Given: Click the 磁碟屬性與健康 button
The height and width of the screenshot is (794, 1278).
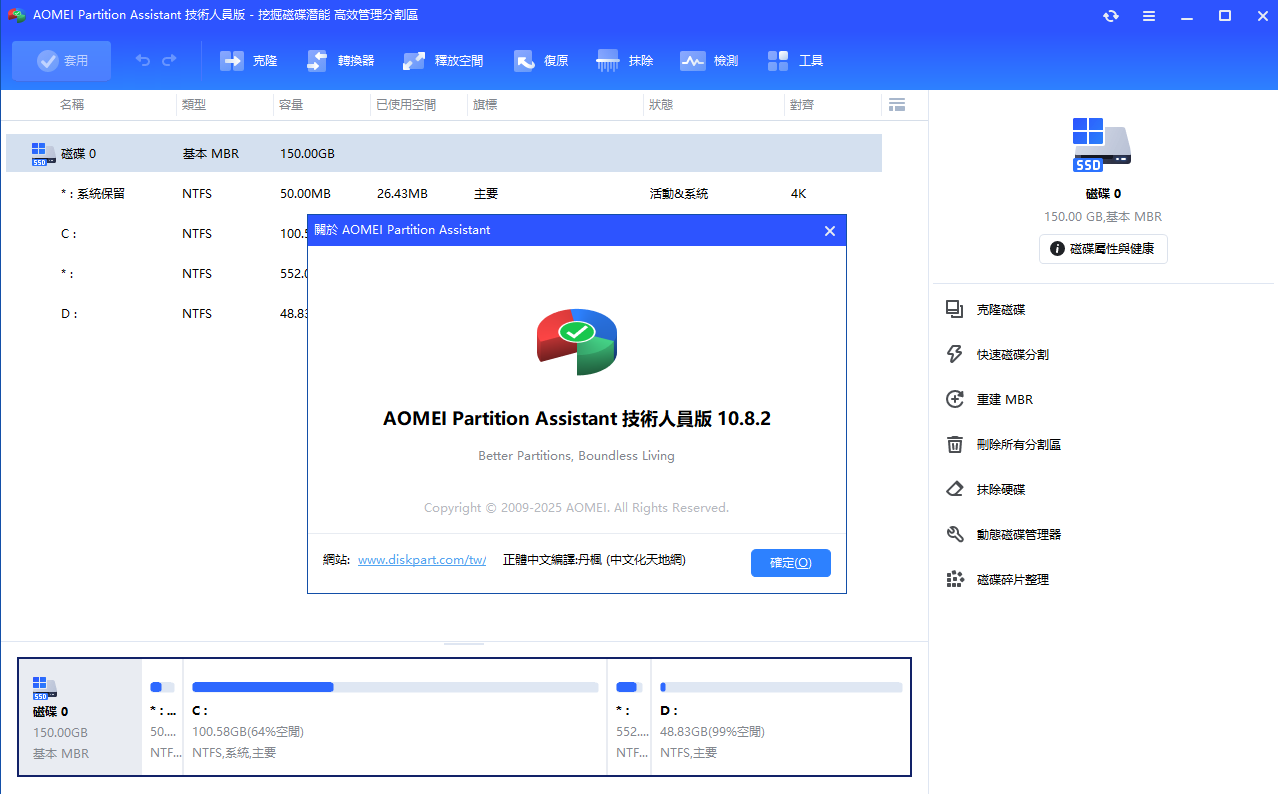Looking at the screenshot, I should [1103, 249].
